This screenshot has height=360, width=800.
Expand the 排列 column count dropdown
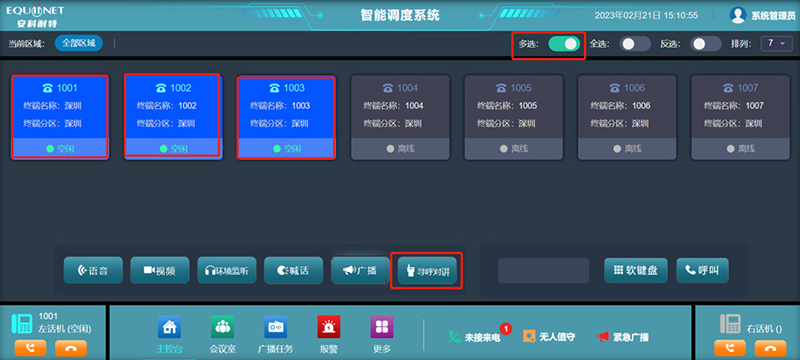click(777, 44)
